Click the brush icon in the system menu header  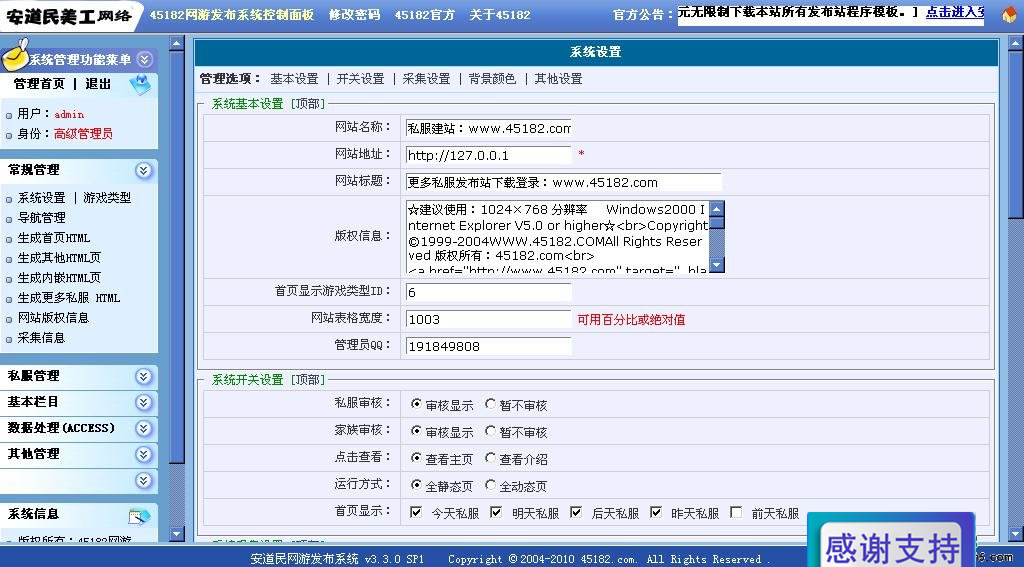coord(14,55)
